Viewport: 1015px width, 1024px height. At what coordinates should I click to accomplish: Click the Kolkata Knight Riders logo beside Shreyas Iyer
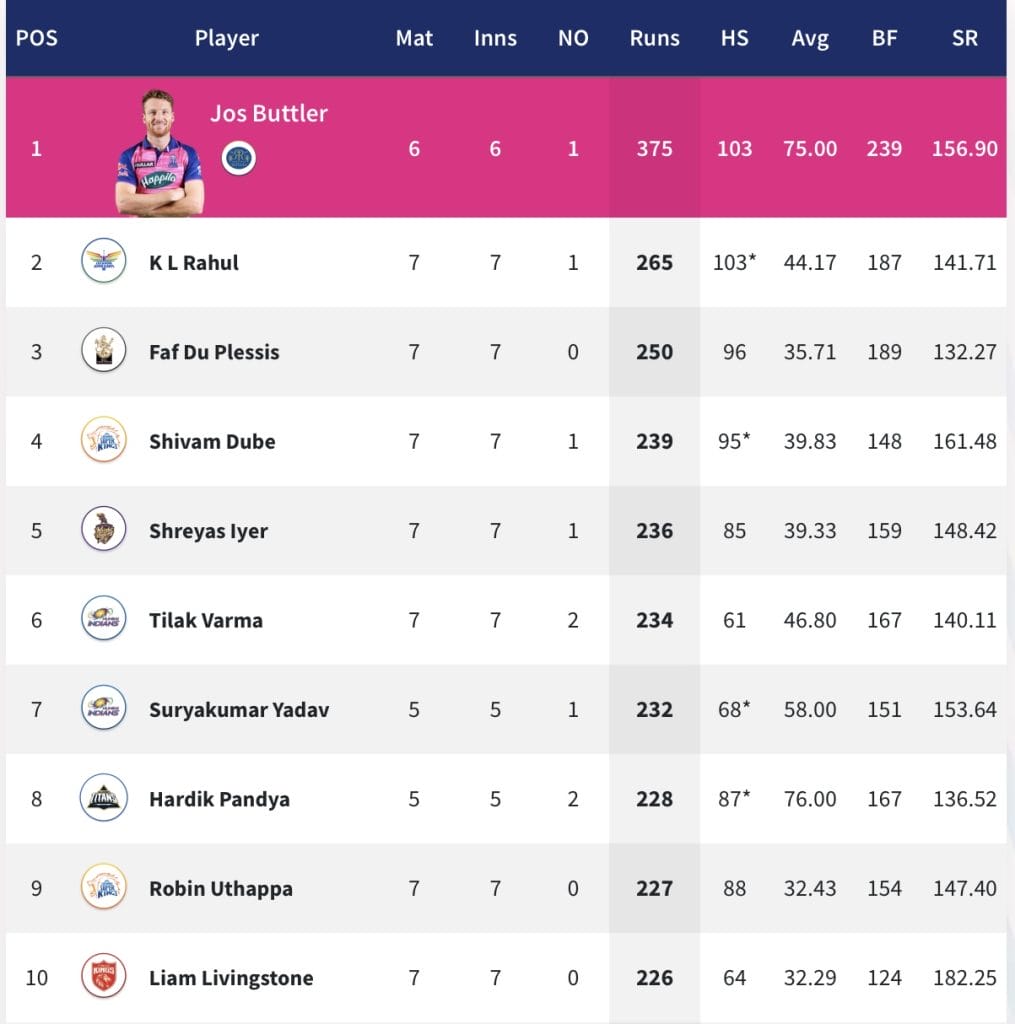(x=104, y=530)
